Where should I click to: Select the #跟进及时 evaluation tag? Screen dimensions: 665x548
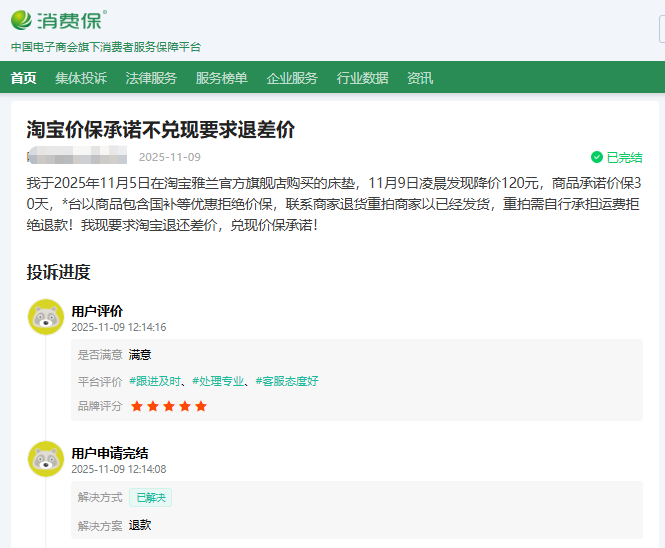[x=155, y=381]
